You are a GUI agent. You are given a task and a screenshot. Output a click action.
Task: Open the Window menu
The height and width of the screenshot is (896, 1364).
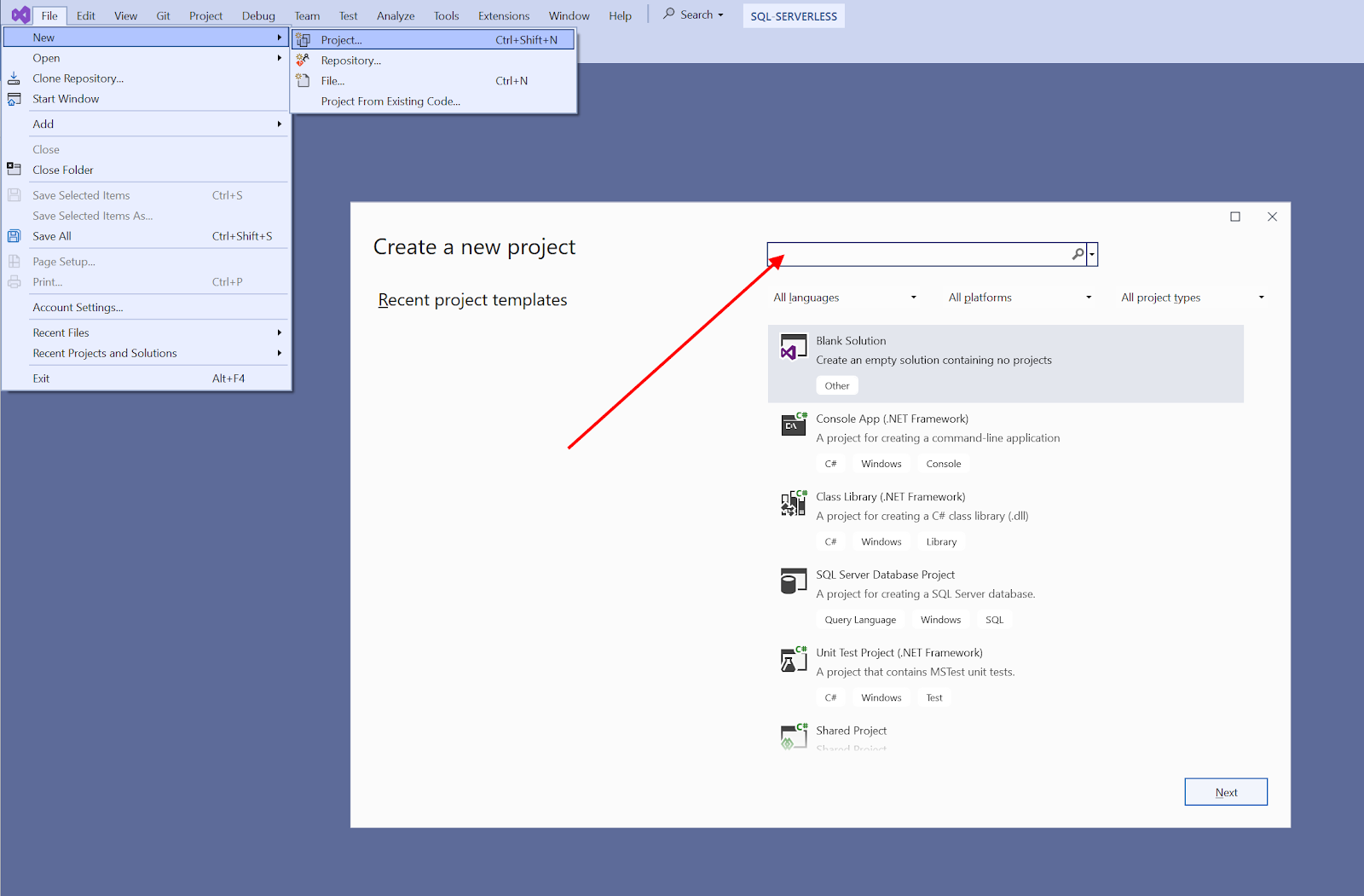(x=569, y=15)
